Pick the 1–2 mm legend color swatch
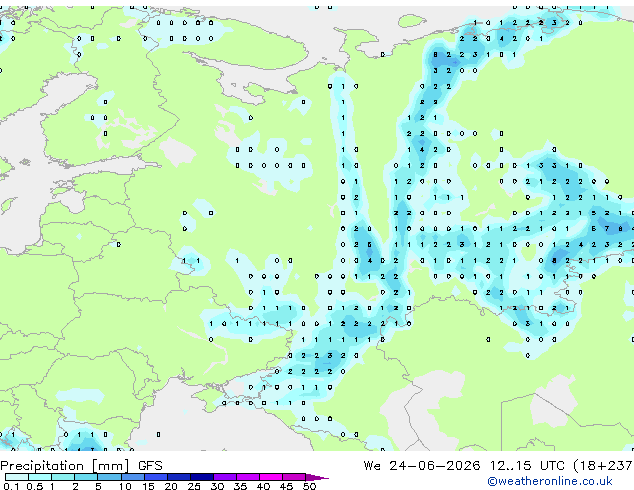Image resolution: width=634 pixels, height=490 pixels. pyautogui.click(x=63, y=477)
